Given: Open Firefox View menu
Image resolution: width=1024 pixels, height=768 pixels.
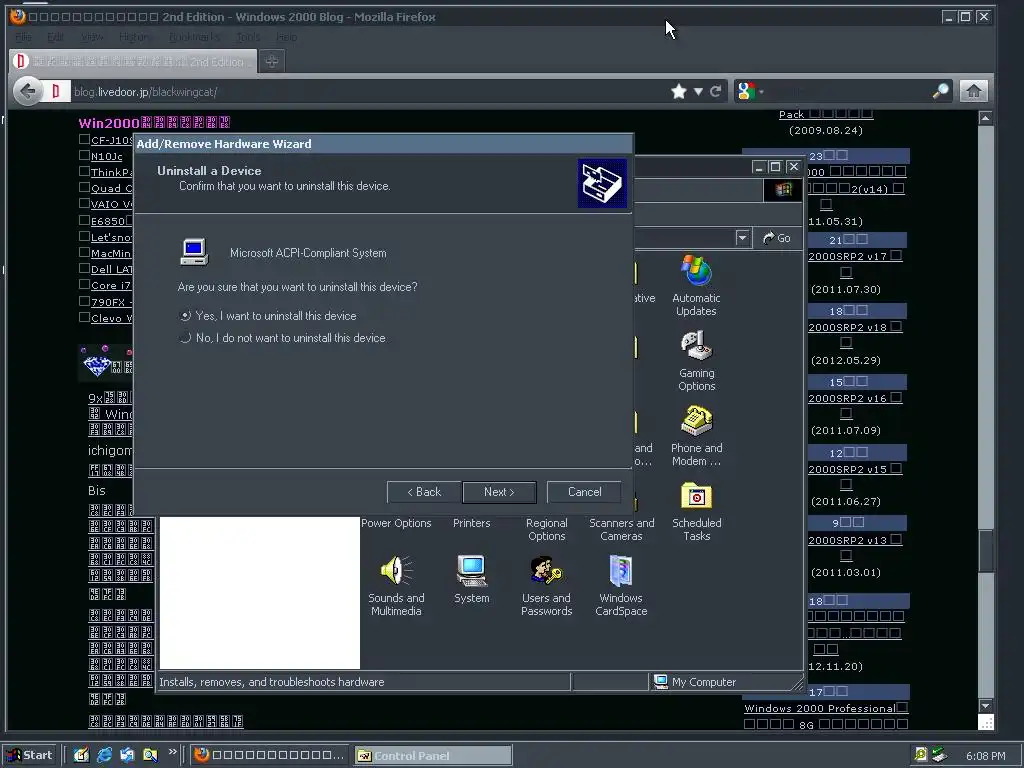Looking at the screenshot, I should click(92, 37).
